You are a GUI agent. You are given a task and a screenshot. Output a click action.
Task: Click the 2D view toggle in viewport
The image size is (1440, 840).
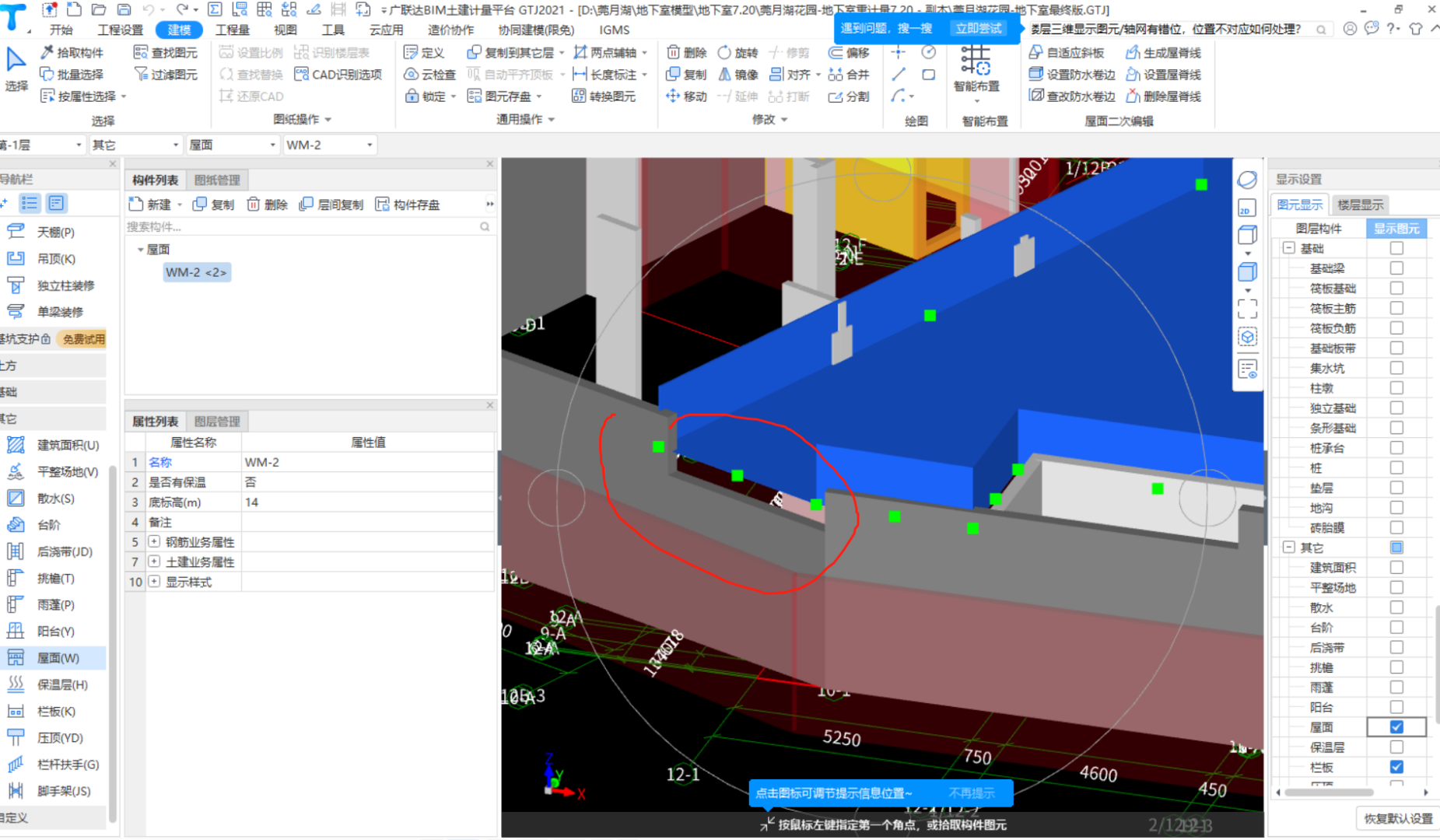click(x=1246, y=208)
